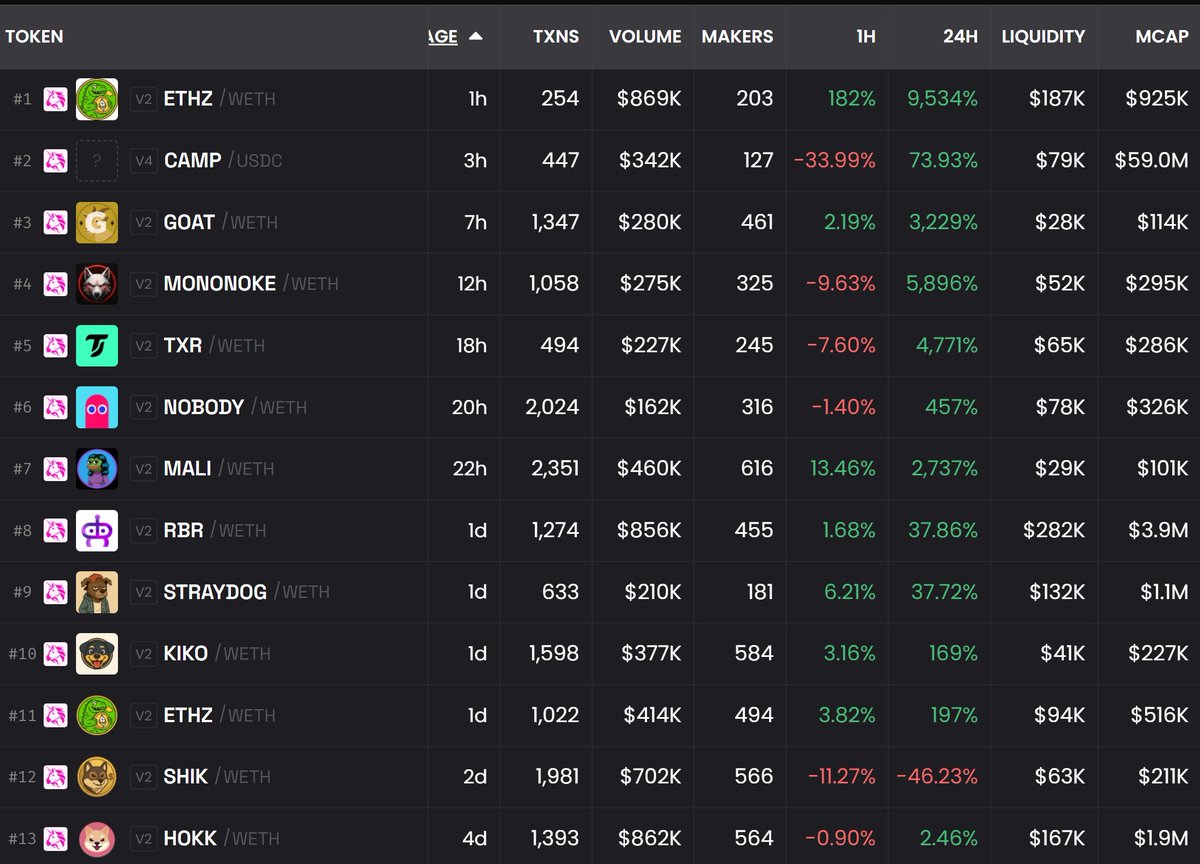Toggle the AGE column sort arrow
Viewport: 1200px width, 864px height.
click(x=476, y=36)
